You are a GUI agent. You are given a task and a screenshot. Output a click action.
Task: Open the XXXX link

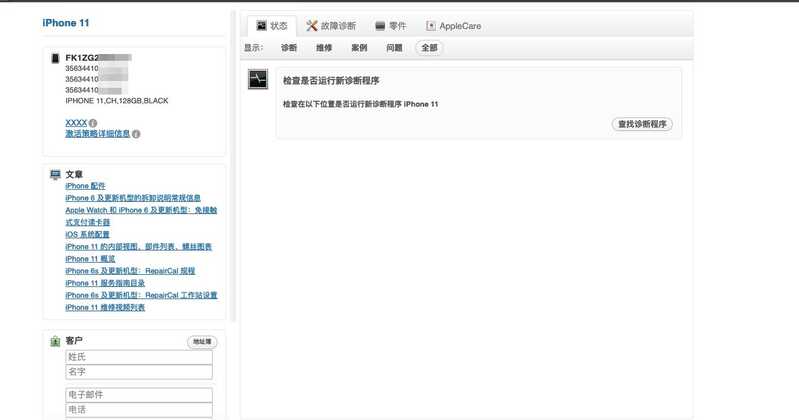(x=76, y=123)
